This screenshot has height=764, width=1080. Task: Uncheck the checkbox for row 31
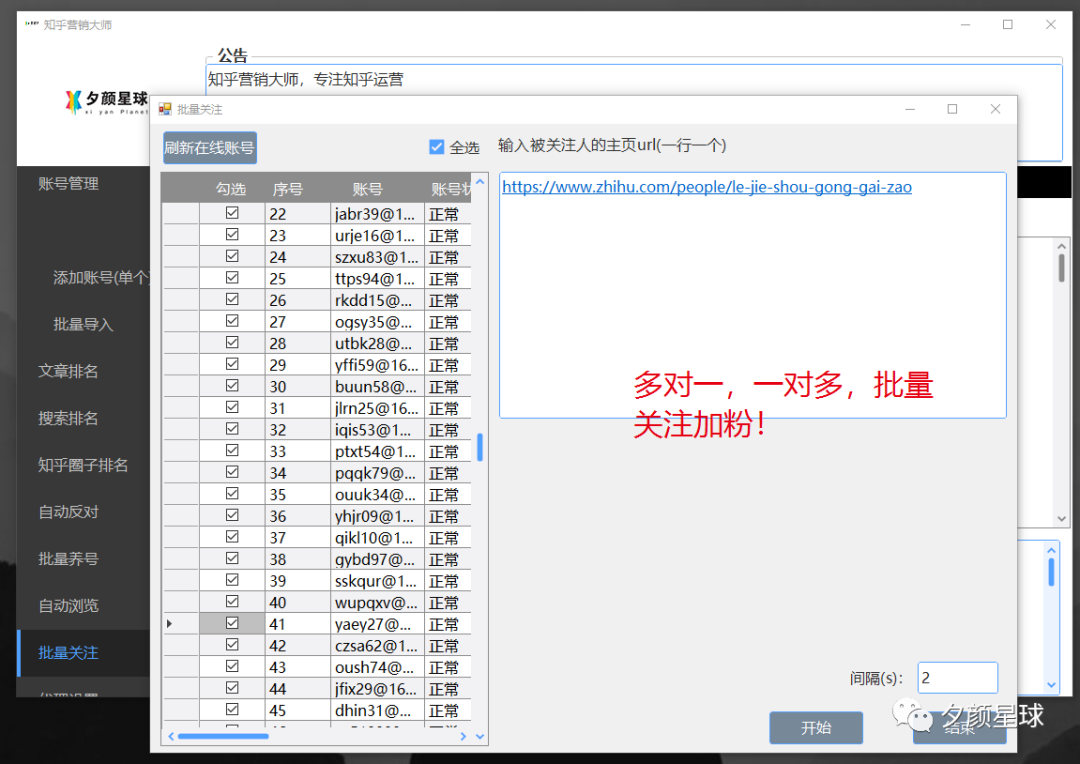[x=232, y=407]
